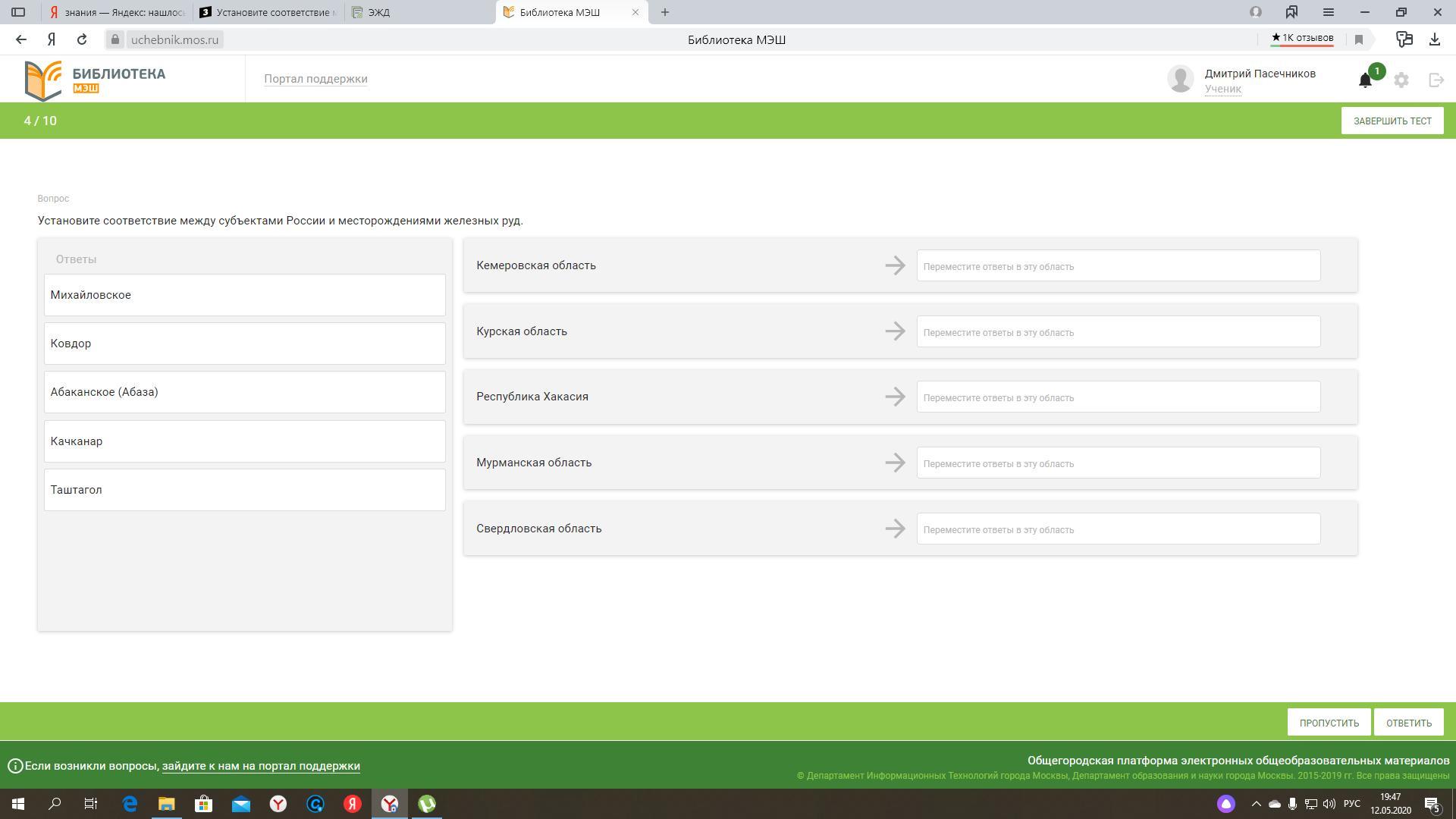Image resolution: width=1456 pixels, height=819 pixels.
Task: Open the new tab plus button
Action: (665, 12)
